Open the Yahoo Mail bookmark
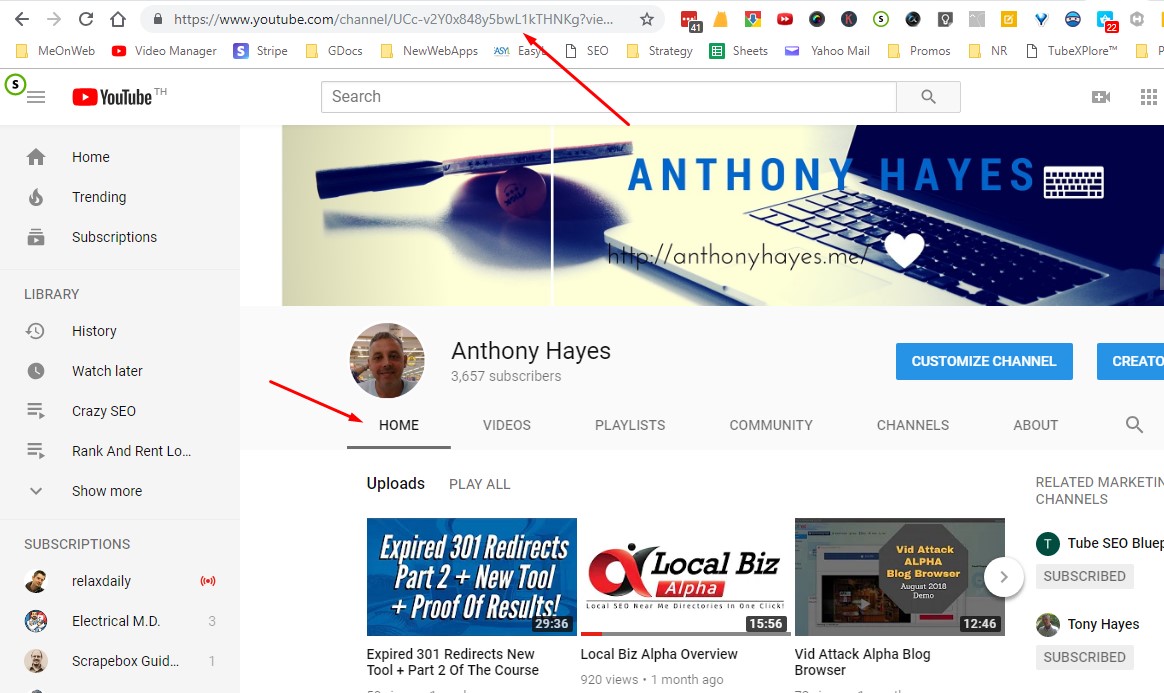1164x693 pixels. [827, 50]
